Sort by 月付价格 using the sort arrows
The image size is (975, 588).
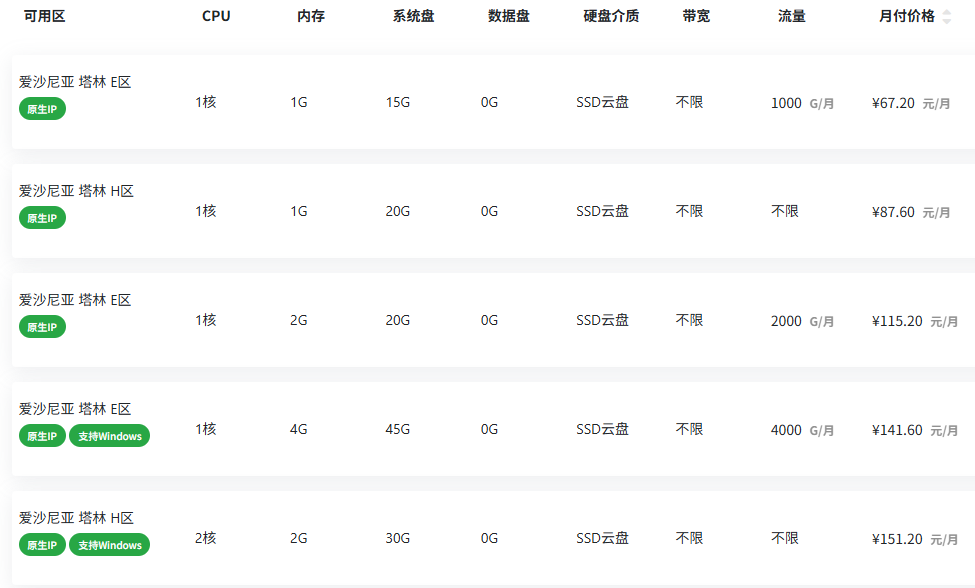tap(946, 17)
